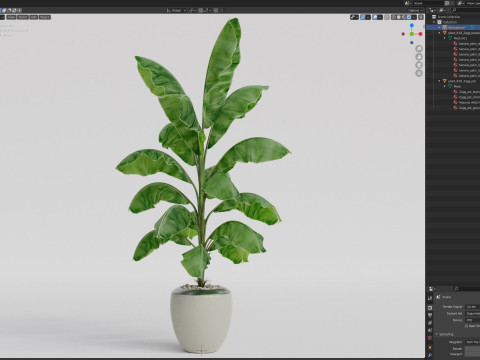The width and height of the screenshot is (480, 360).
Task: Open the Device dropdown
Action: click(473, 320)
